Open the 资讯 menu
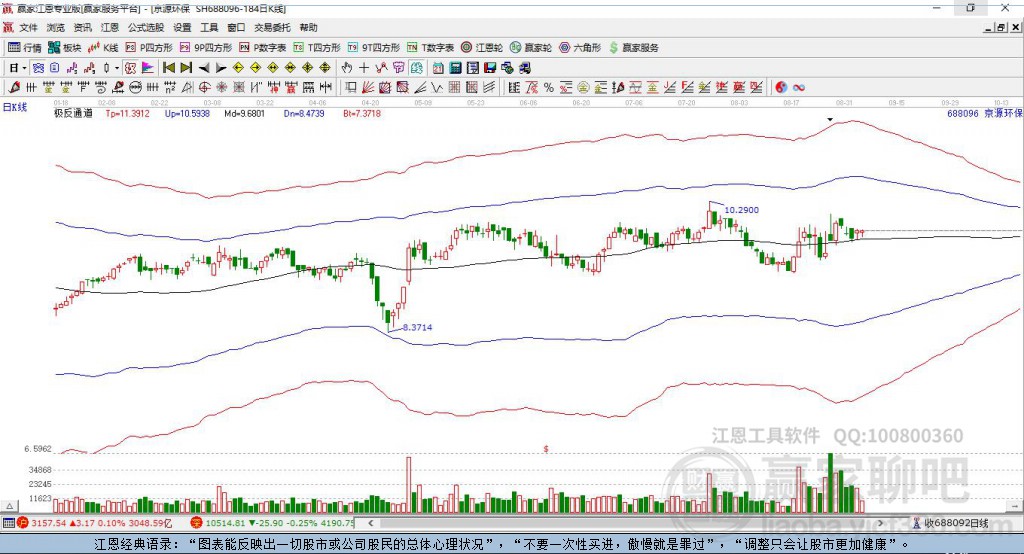The image size is (1024, 554). 82,27
